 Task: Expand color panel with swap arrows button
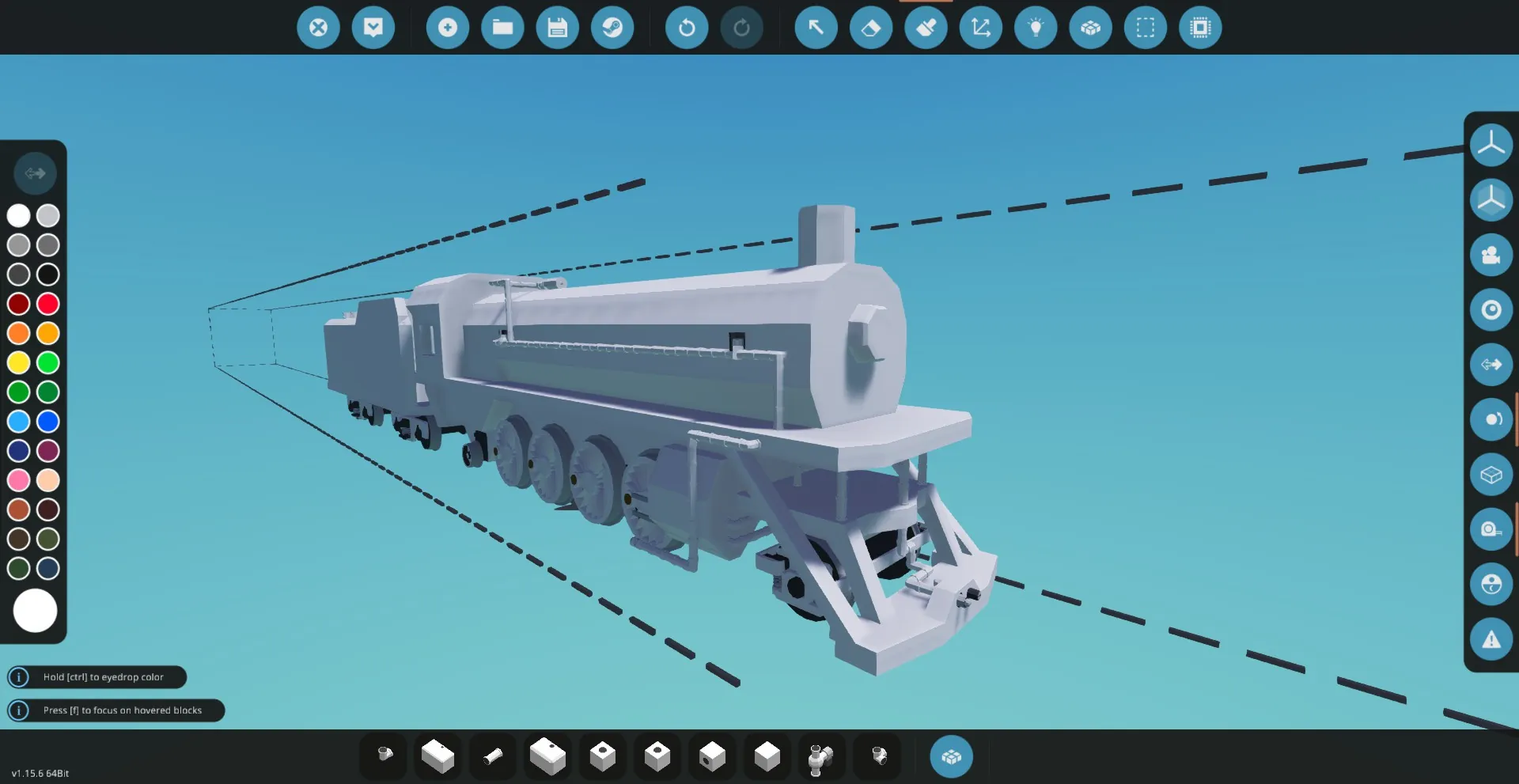[x=35, y=173]
